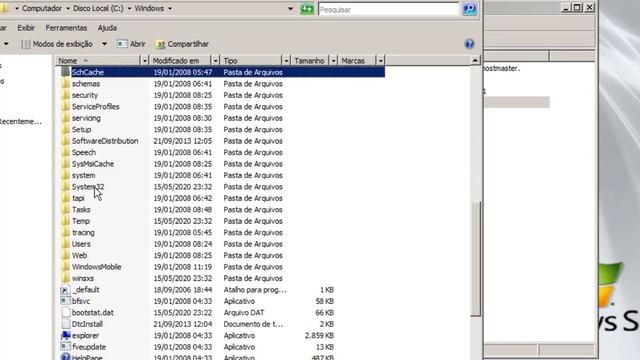Click the Pesquisar search field
640x360 pixels.
tap(389, 9)
